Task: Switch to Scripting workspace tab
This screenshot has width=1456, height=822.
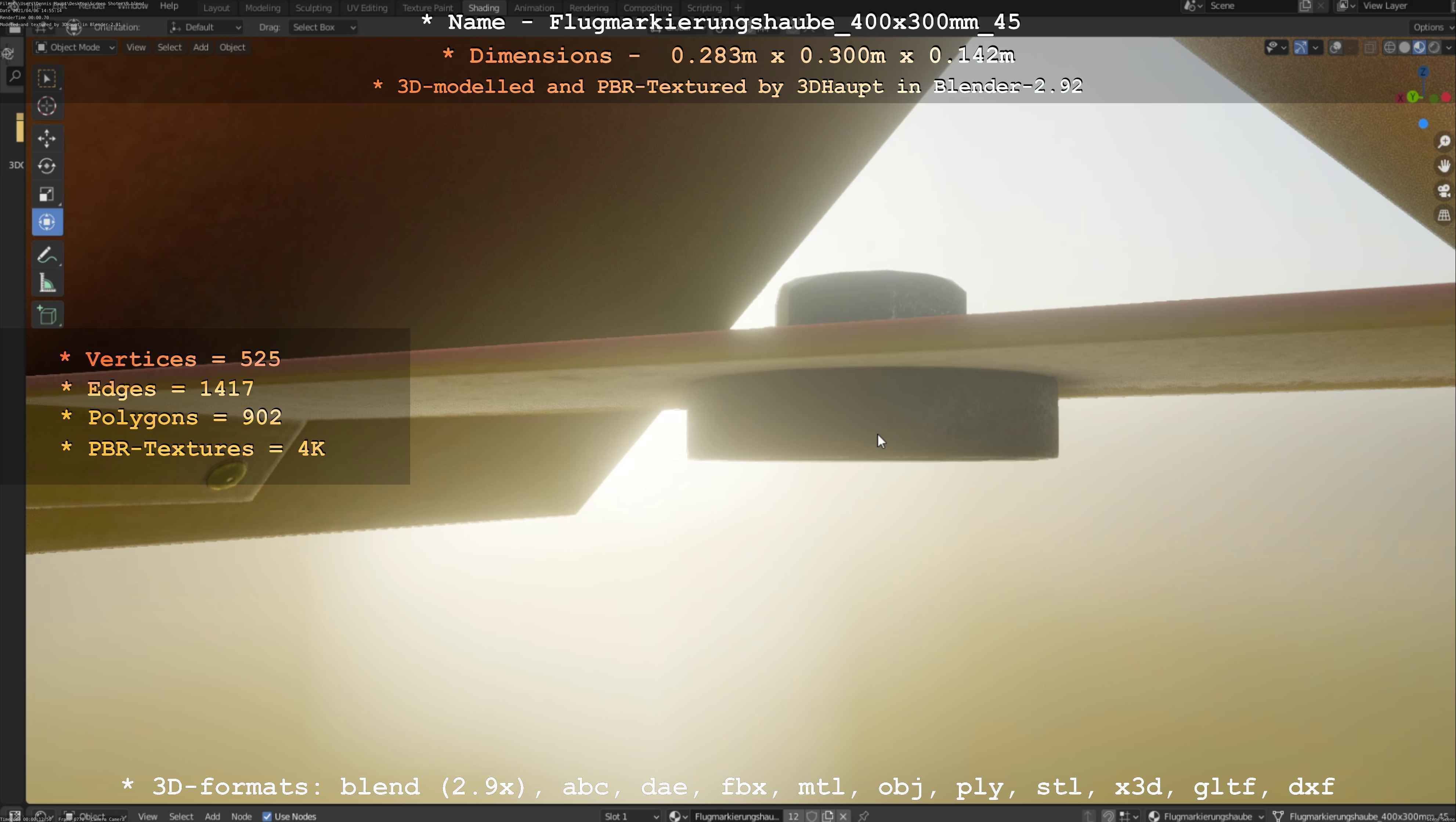Action: [704, 8]
